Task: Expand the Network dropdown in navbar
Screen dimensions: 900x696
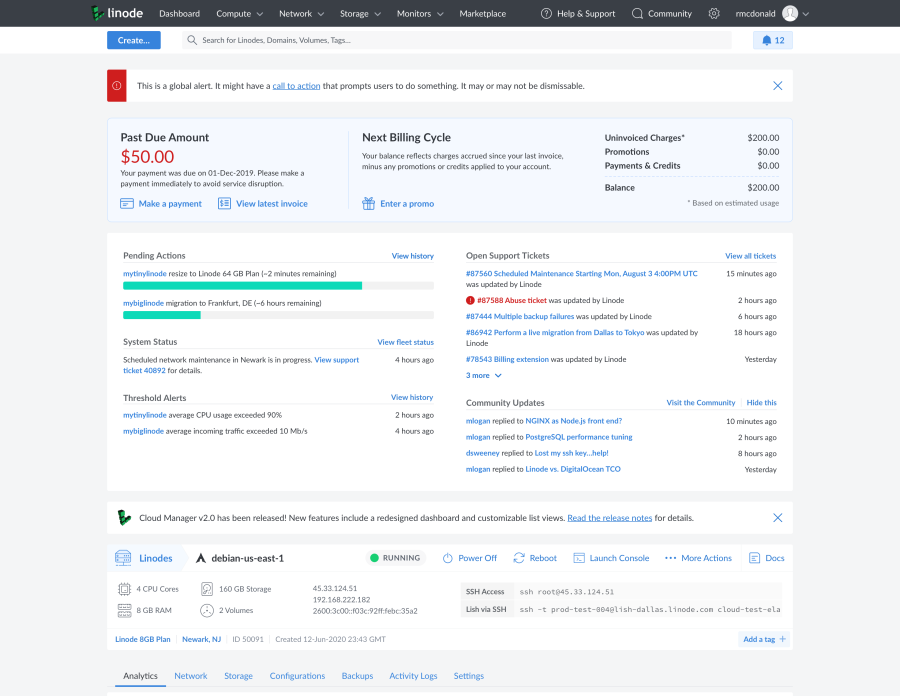Action: (x=301, y=13)
